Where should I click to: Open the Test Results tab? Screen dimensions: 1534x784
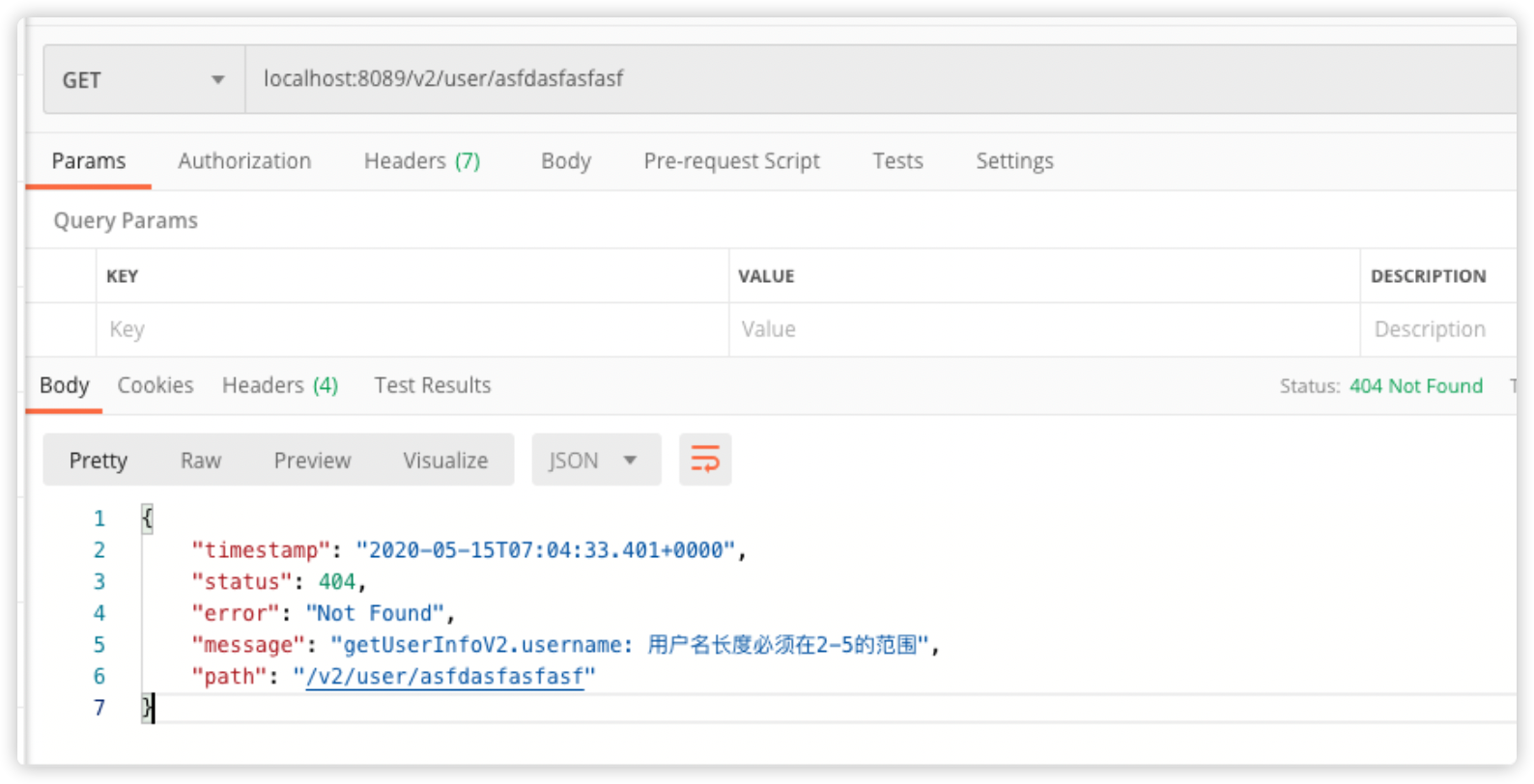pyautogui.click(x=433, y=385)
